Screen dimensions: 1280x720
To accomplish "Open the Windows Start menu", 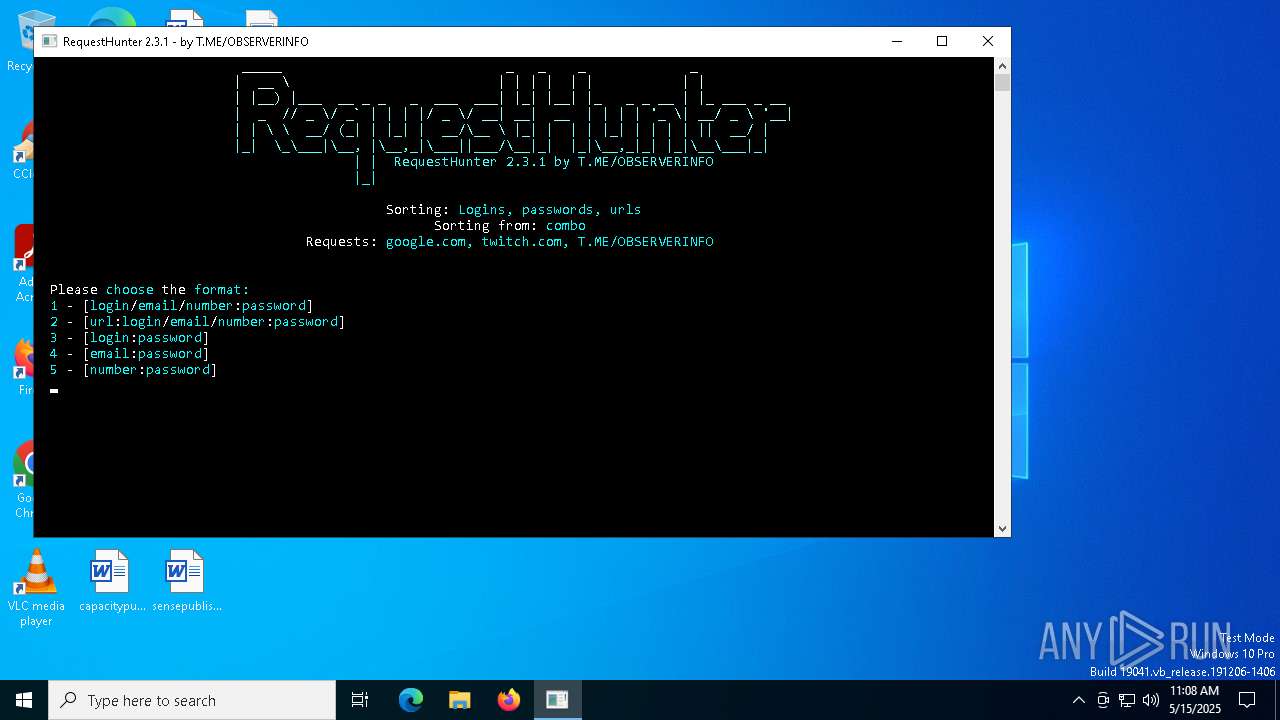I will 24,700.
